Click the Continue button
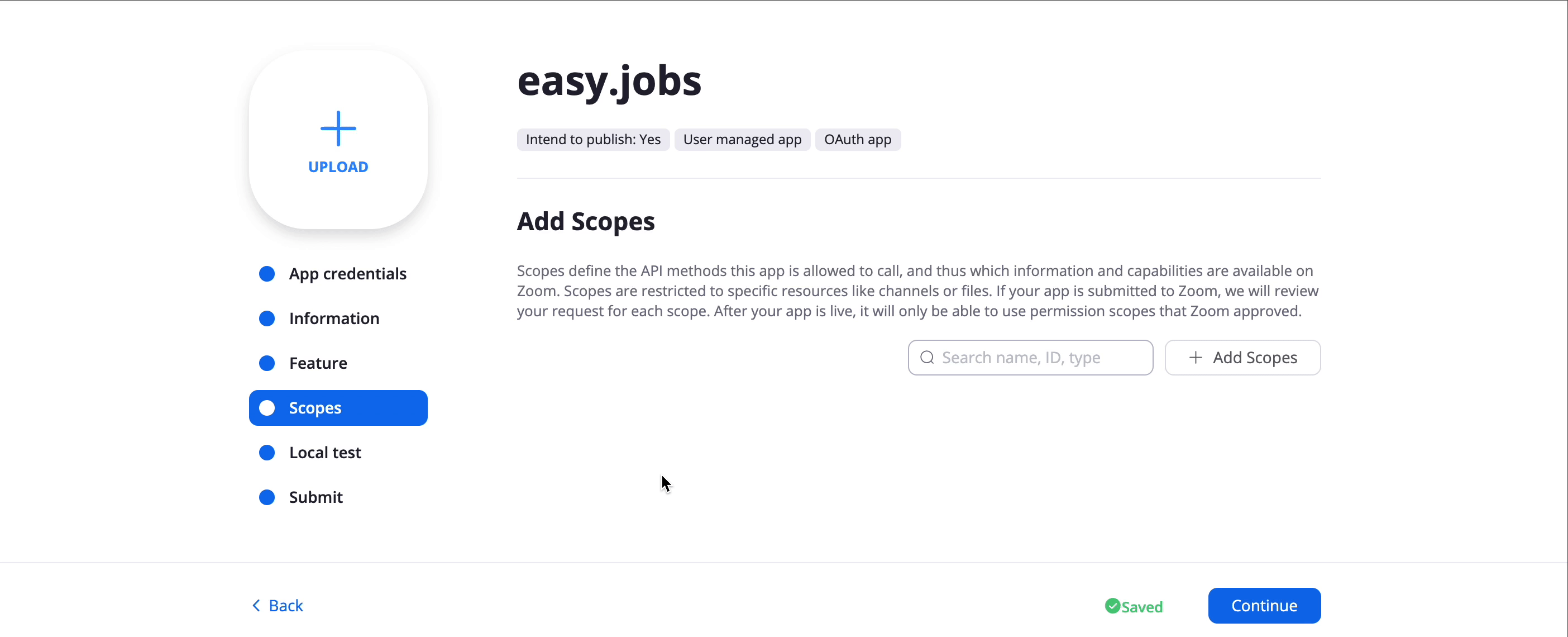 tap(1264, 605)
